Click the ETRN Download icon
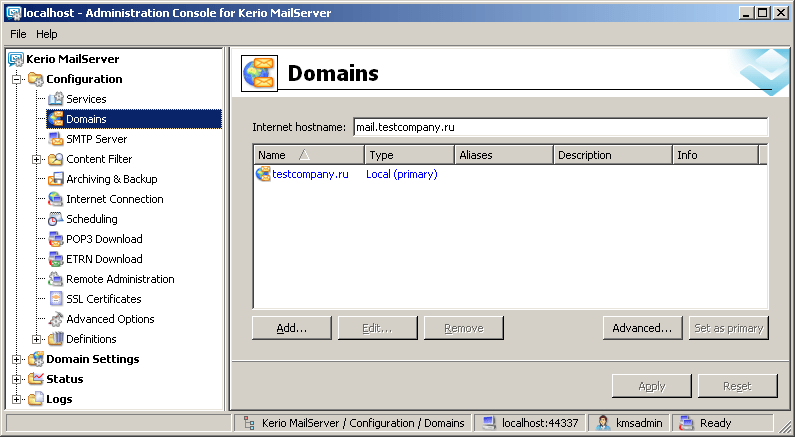This screenshot has width=795, height=437. click(56, 259)
